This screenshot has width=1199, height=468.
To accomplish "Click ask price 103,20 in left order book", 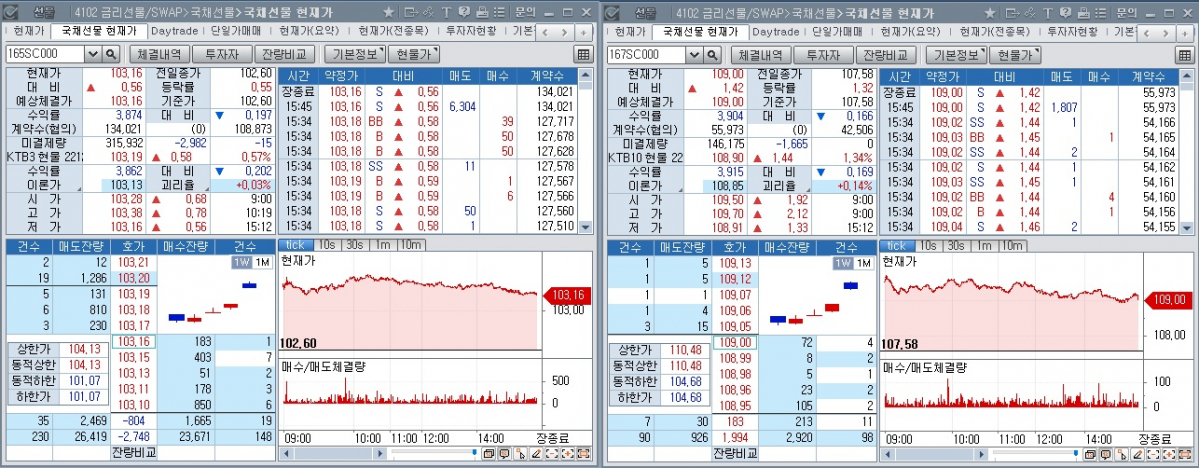I will click(x=134, y=277).
